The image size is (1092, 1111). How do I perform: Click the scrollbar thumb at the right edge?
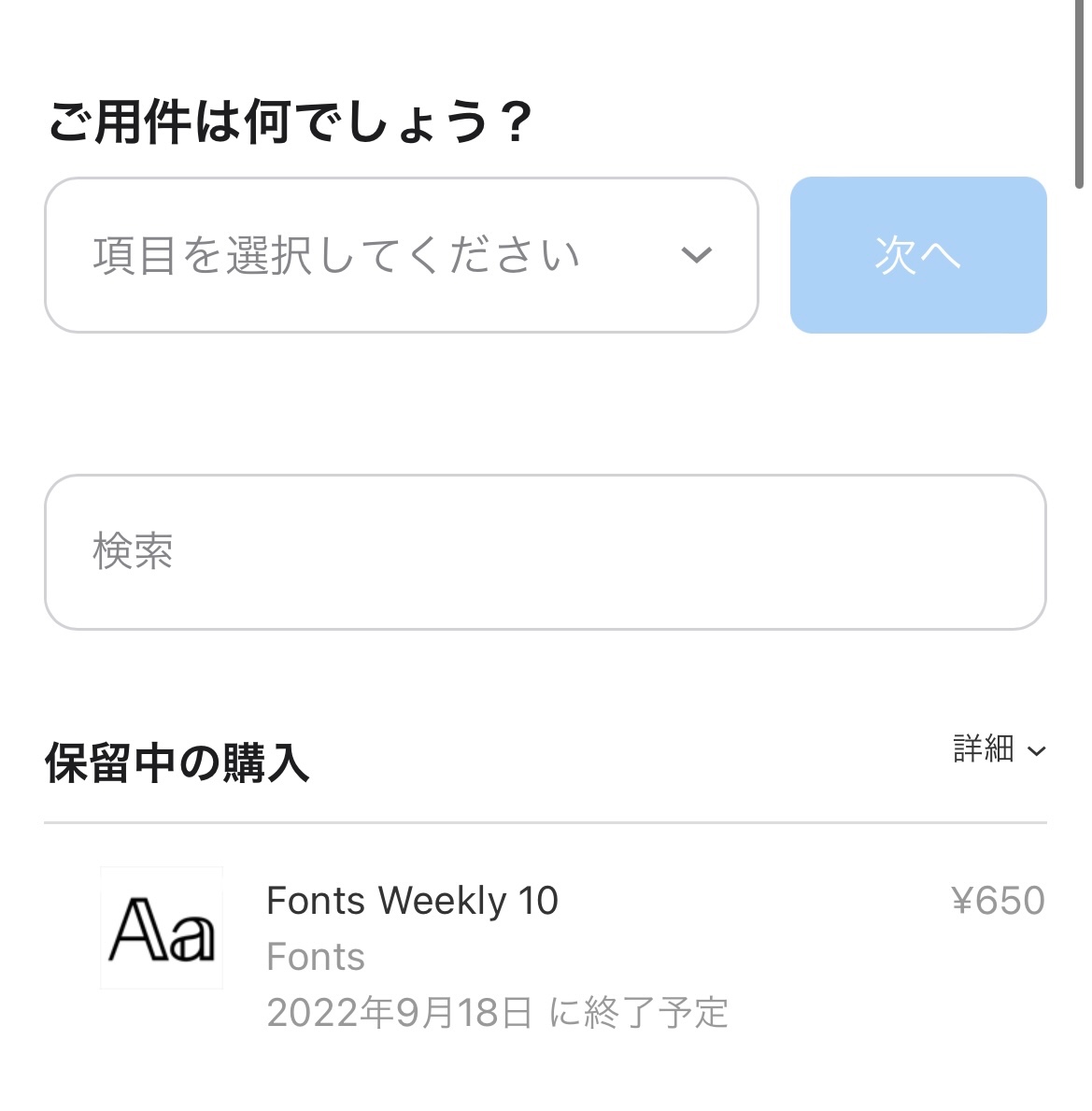coord(1080,93)
